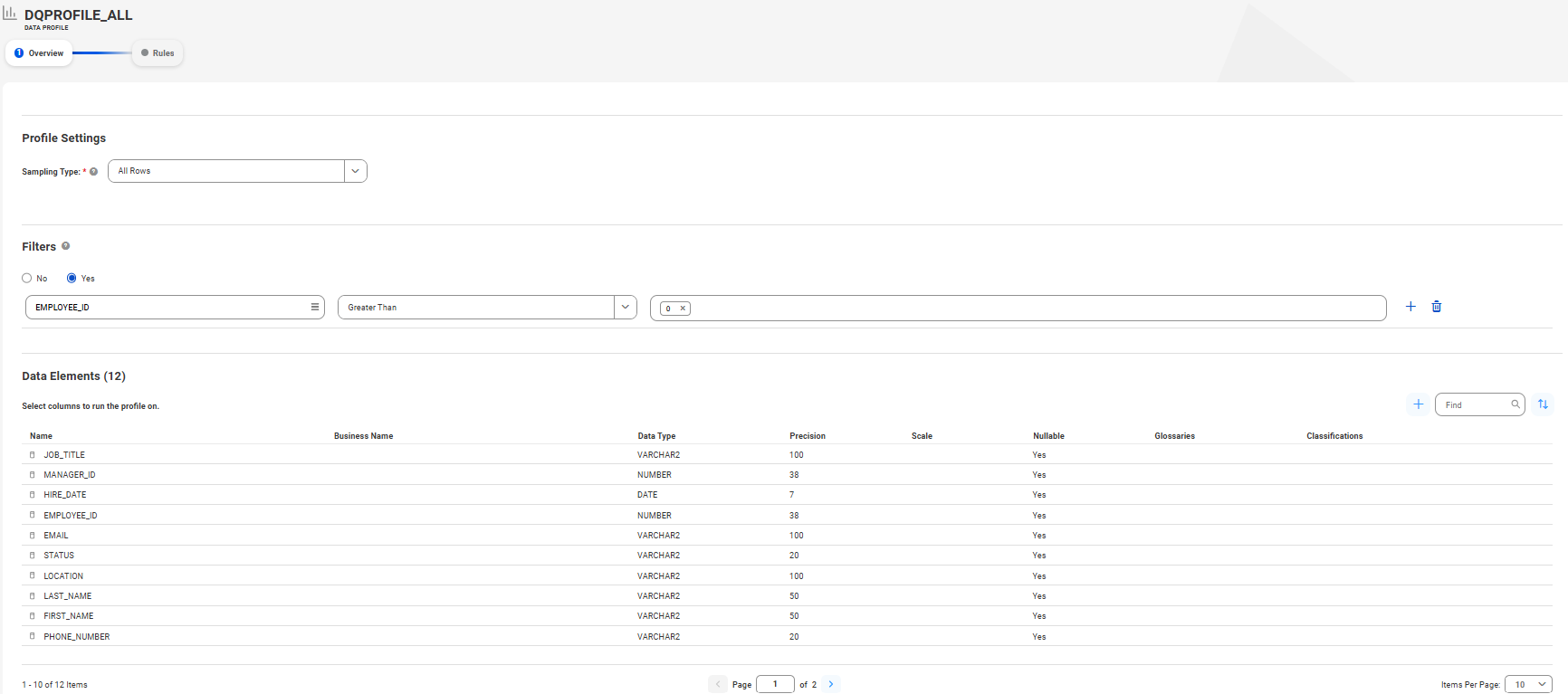Remove the 0 value chip from filter
Screen dimensions: 1568x694
[683, 309]
